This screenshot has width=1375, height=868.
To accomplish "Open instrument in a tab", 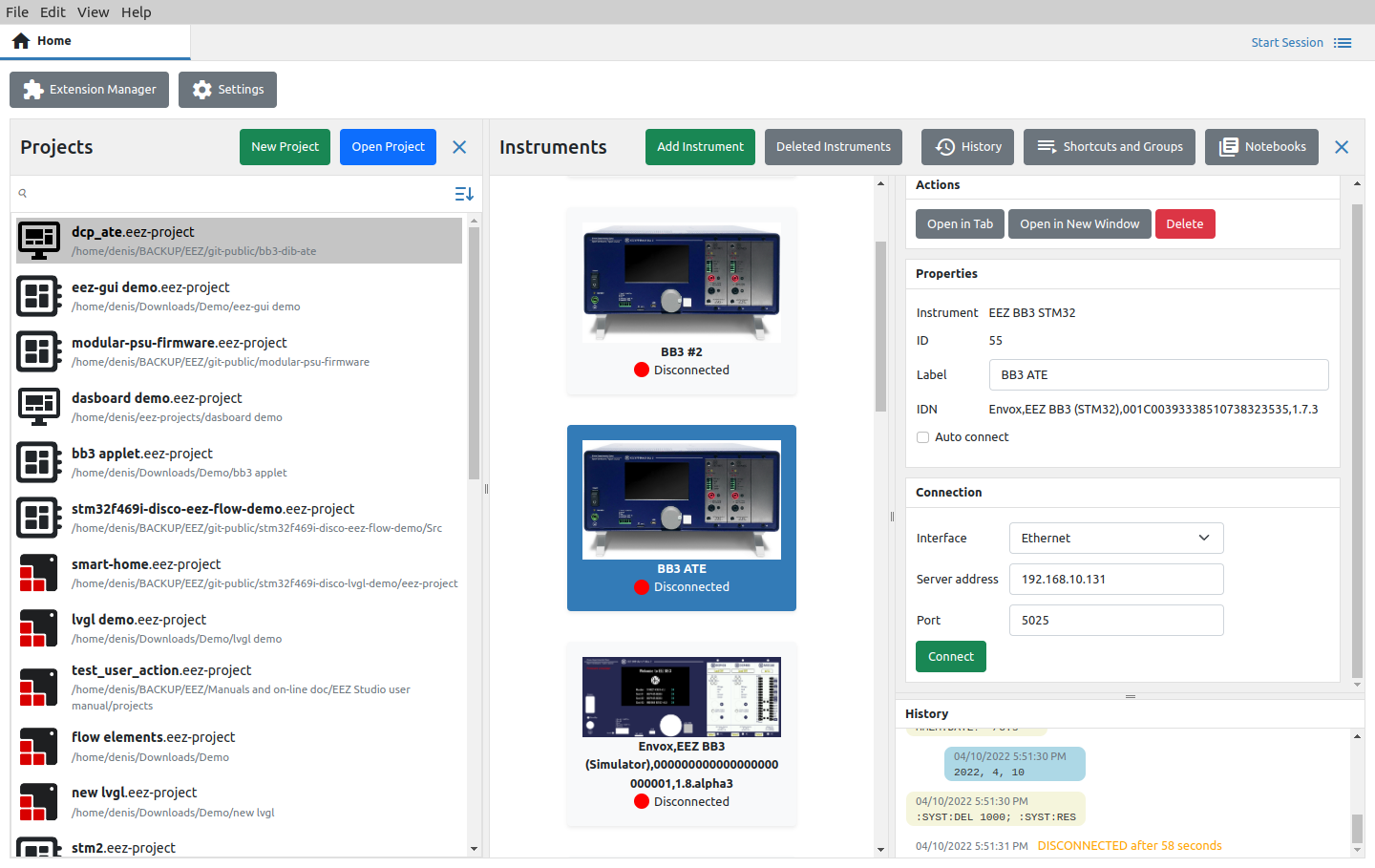I will coord(960,223).
